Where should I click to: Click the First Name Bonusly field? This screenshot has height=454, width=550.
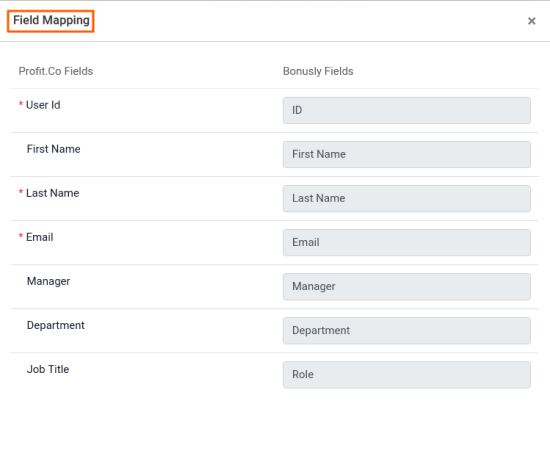pos(407,154)
